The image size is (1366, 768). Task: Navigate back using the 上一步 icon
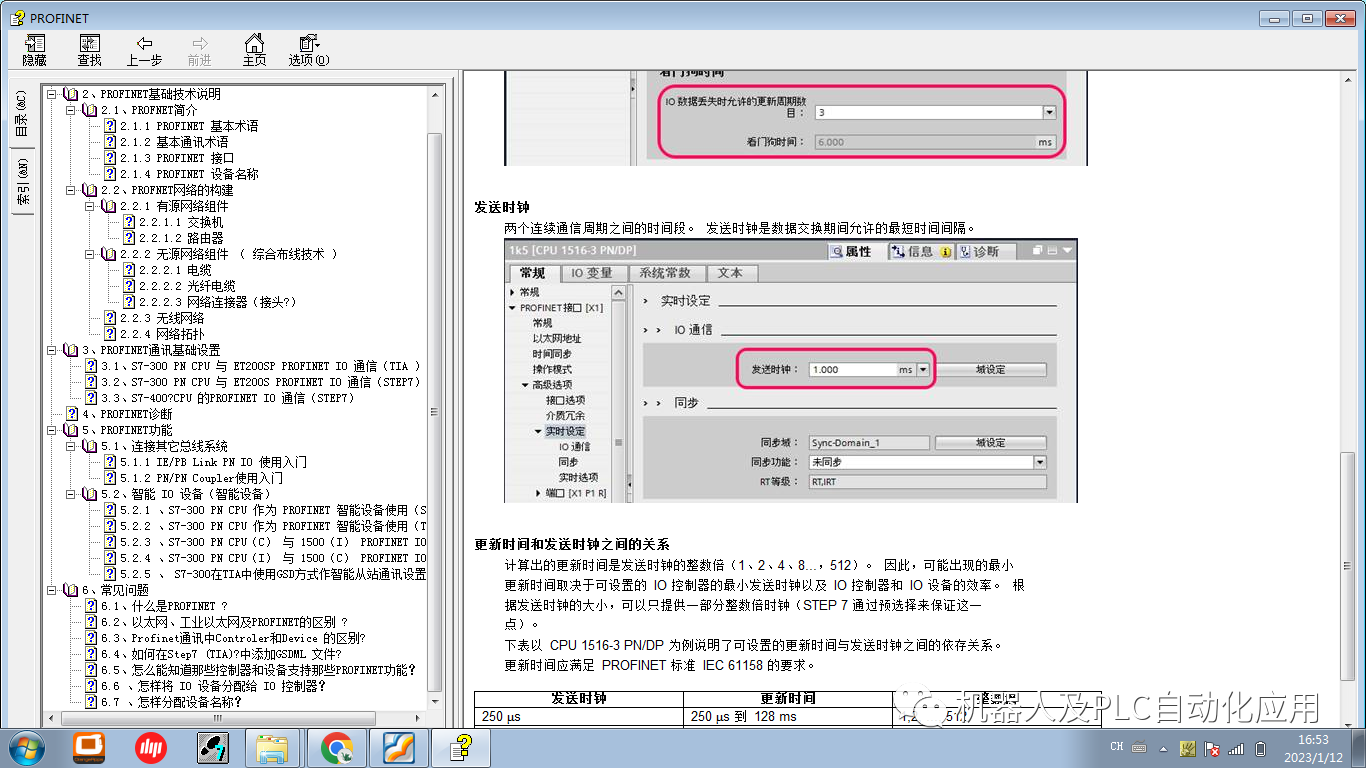143,48
